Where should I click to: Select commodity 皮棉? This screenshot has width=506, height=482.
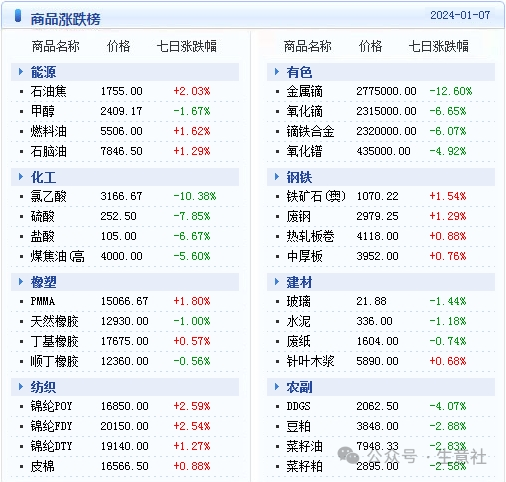pyautogui.click(x=43, y=466)
